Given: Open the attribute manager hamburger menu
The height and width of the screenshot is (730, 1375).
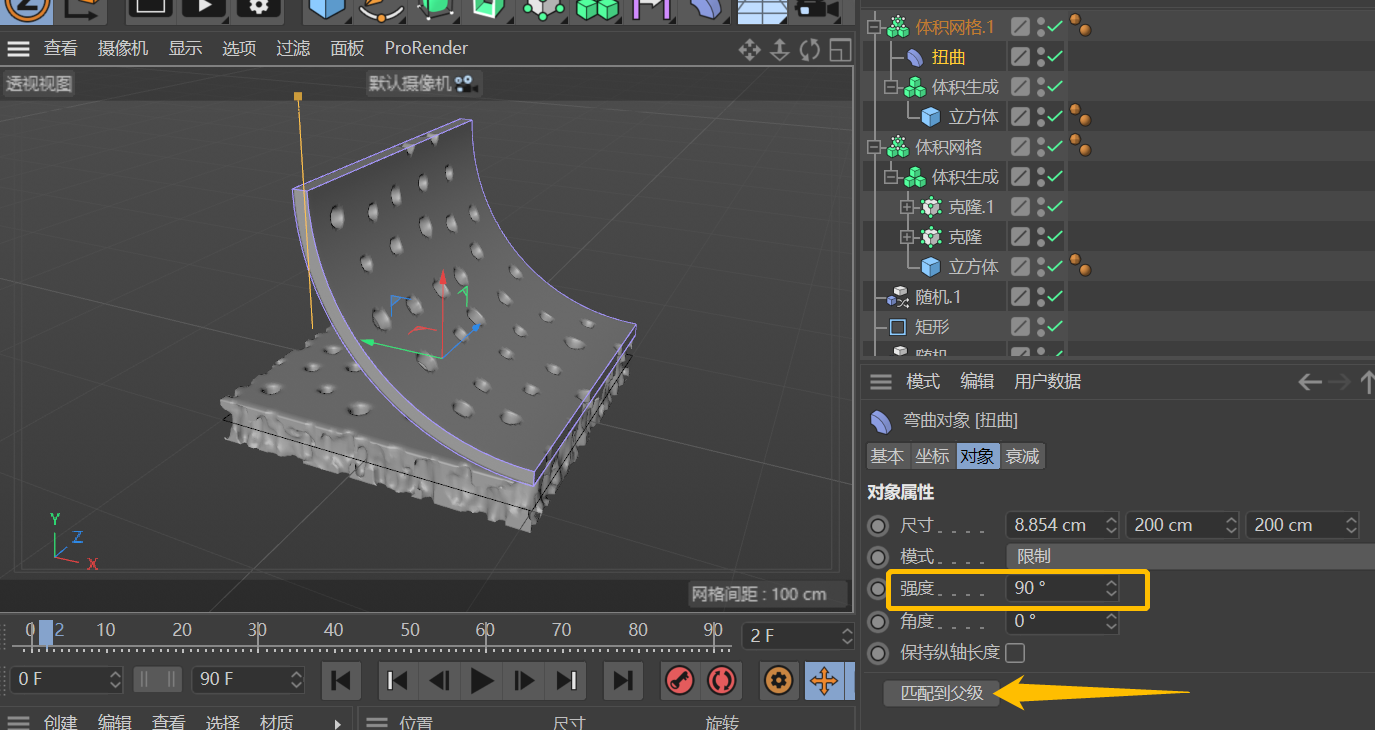Looking at the screenshot, I should (880, 381).
